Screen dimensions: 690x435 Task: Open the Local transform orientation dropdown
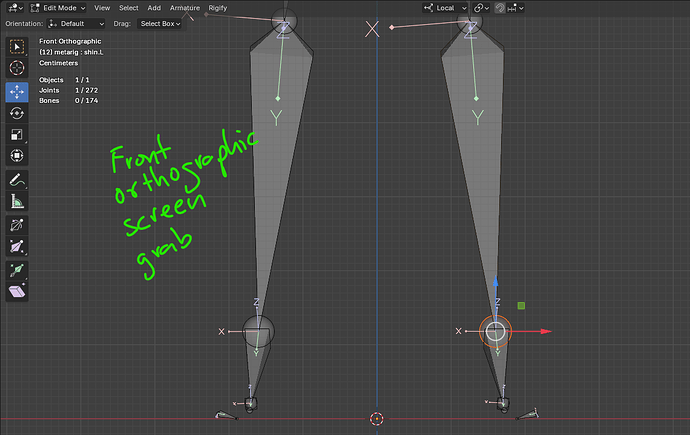tap(445, 8)
